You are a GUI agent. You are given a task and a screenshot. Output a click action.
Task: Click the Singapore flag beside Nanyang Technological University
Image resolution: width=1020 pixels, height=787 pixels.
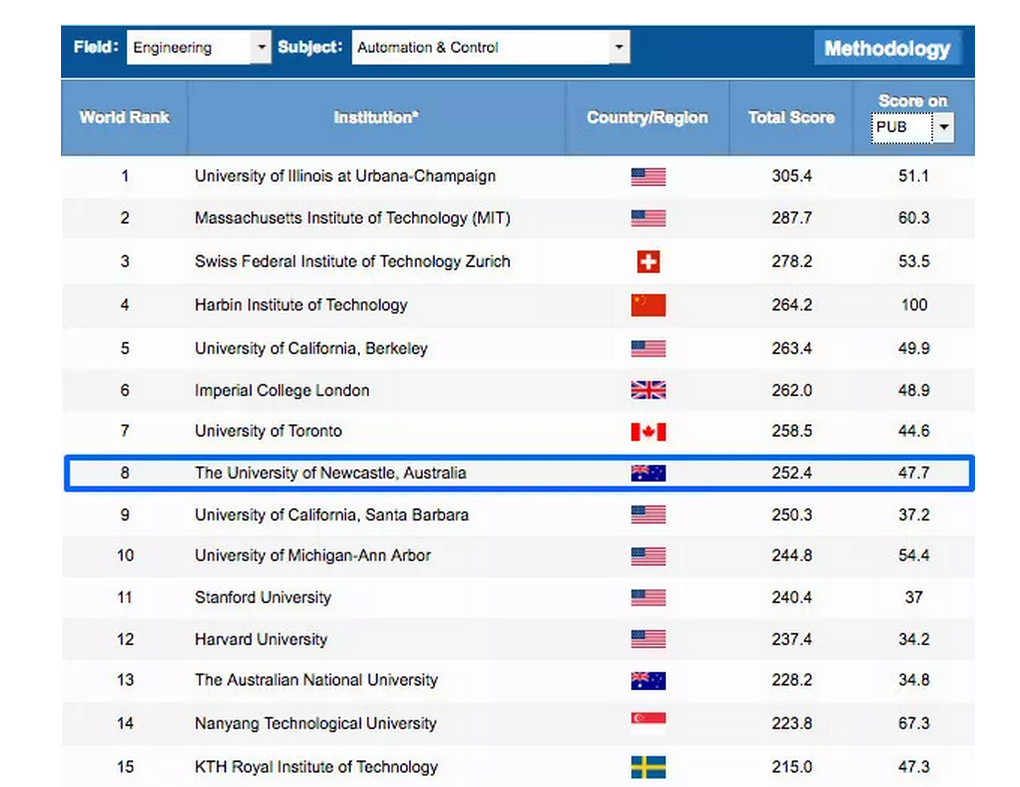pos(648,723)
